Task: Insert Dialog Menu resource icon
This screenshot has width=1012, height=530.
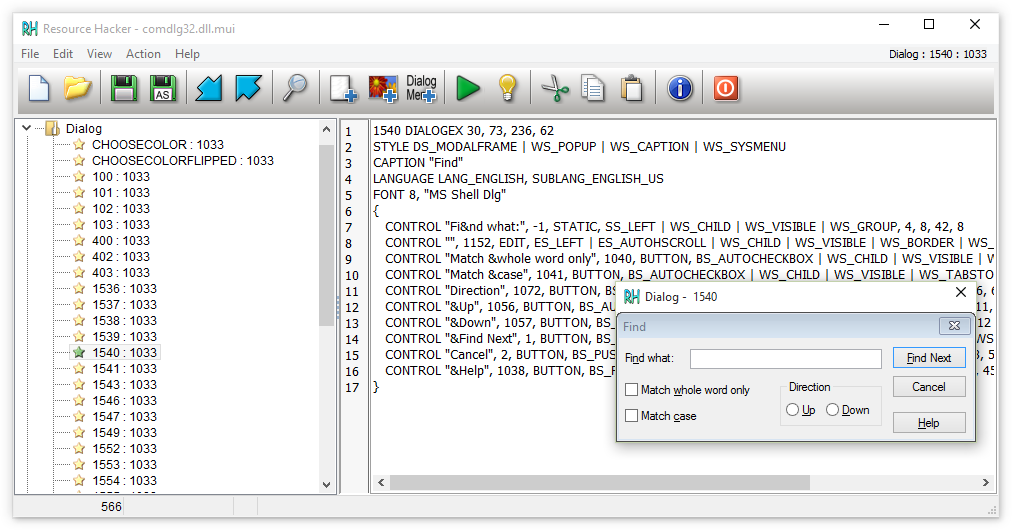Action: coord(421,88)
